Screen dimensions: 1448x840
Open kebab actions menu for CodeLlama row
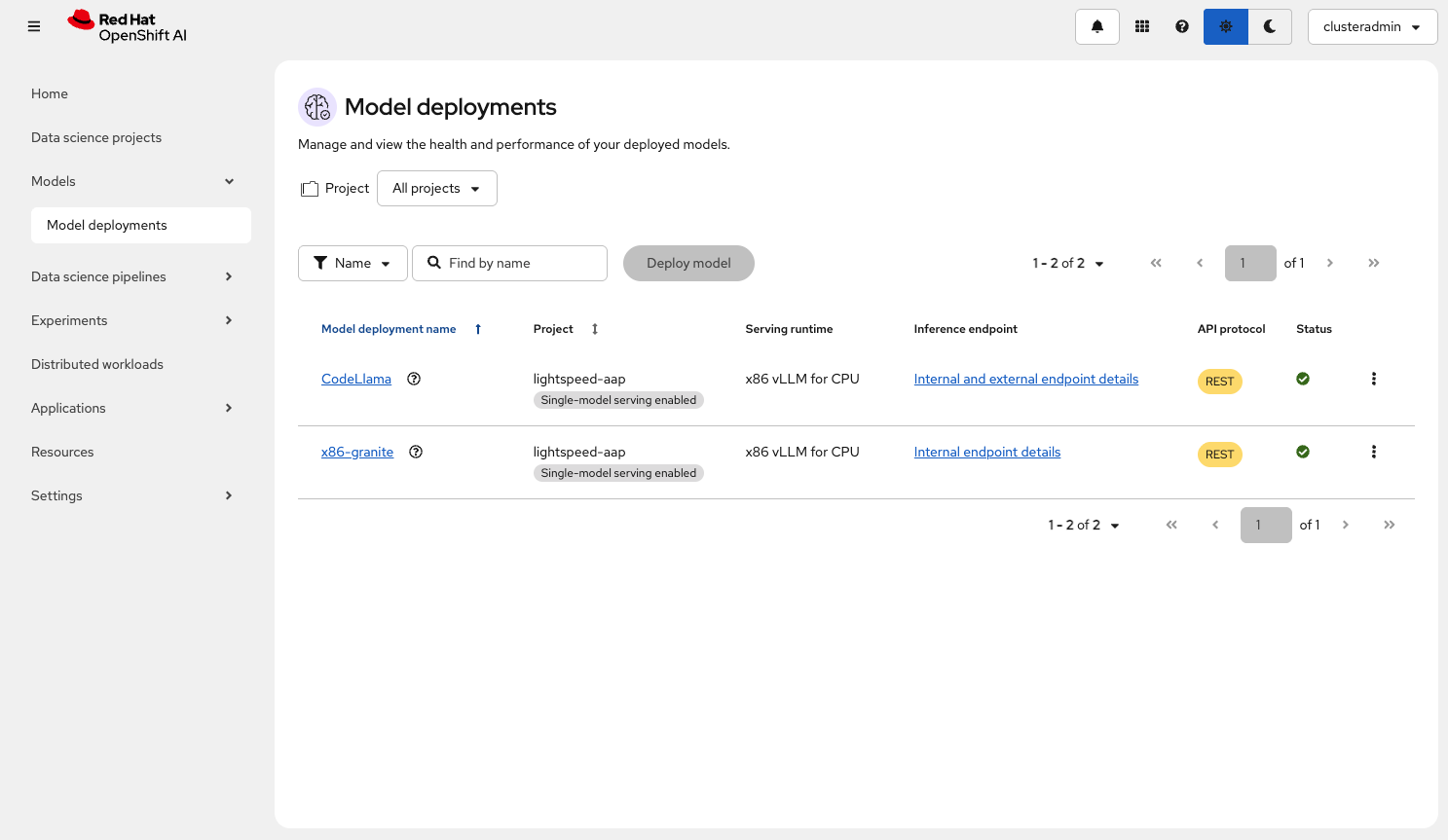(1373, 379)
